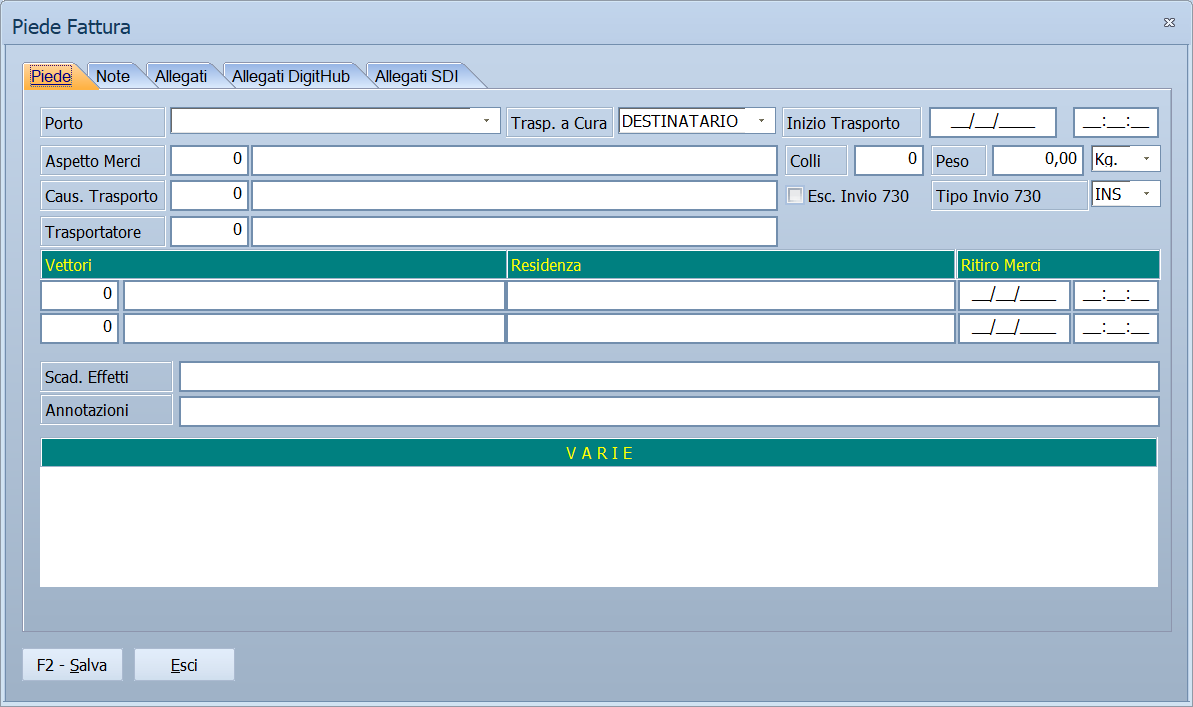Click the Trasportatore description field

tap(514, 231)
